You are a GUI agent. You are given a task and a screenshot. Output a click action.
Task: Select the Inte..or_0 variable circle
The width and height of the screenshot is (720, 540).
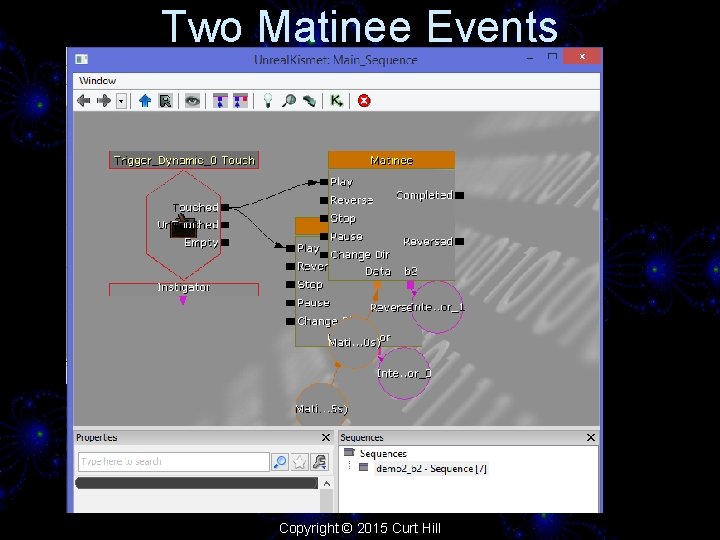tap(404, 373)
